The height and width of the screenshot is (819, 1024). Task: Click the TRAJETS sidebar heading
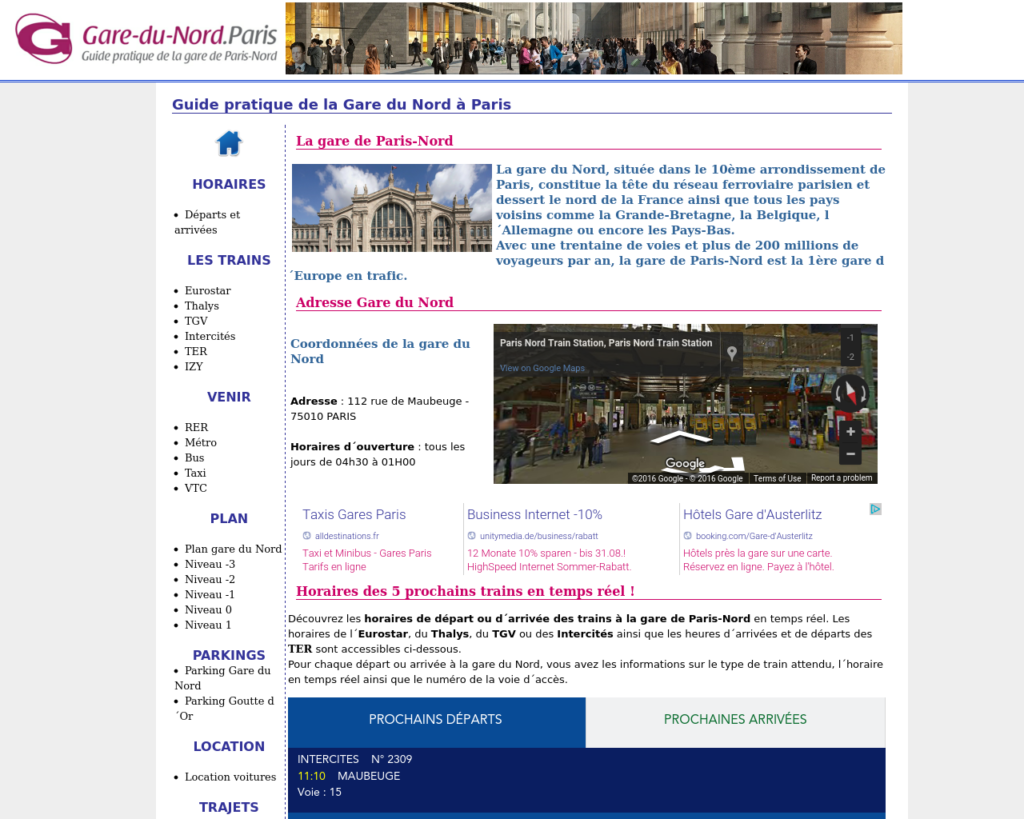point(229,807)
